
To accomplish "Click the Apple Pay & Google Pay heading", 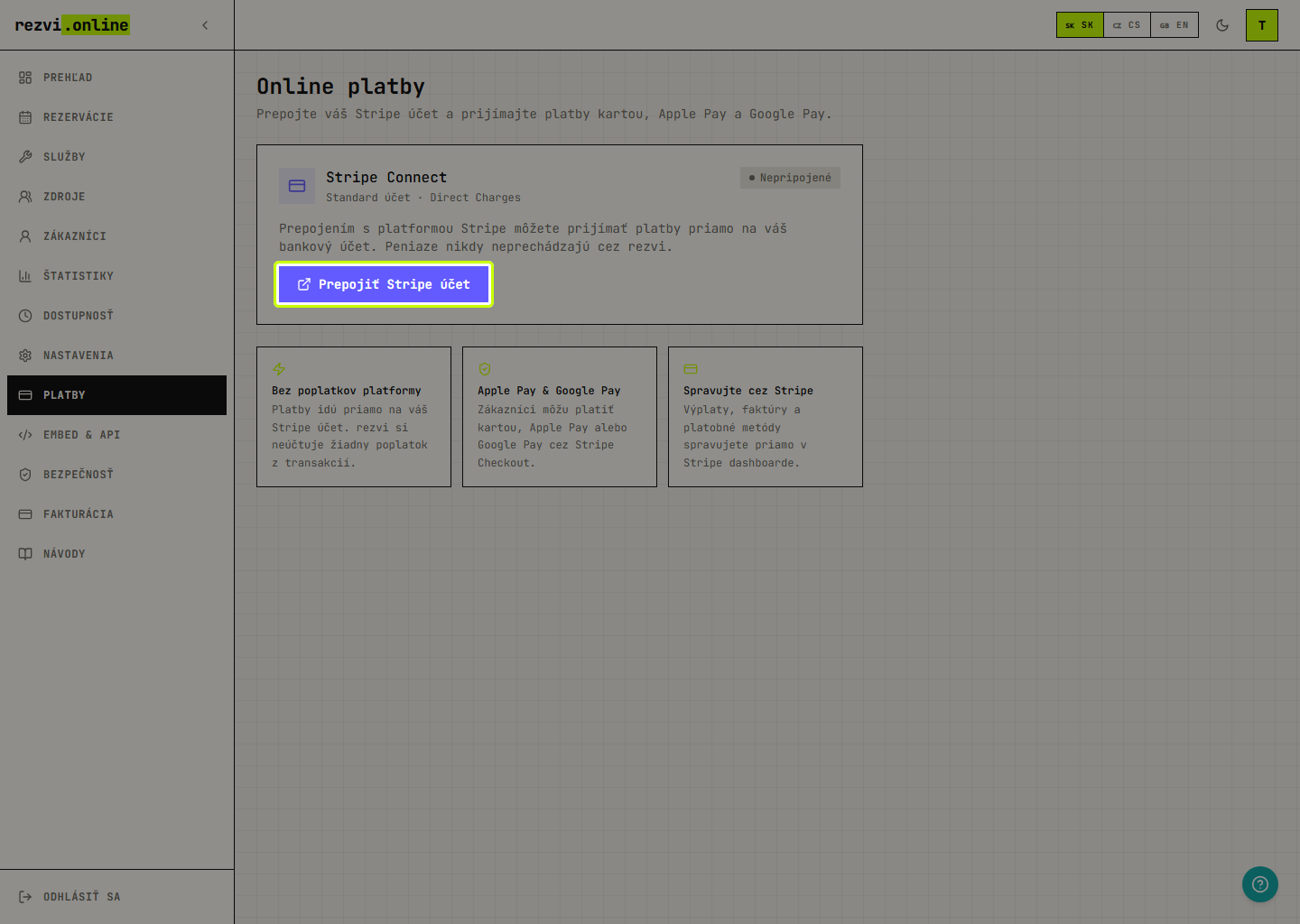I will [x=549, y=391].
